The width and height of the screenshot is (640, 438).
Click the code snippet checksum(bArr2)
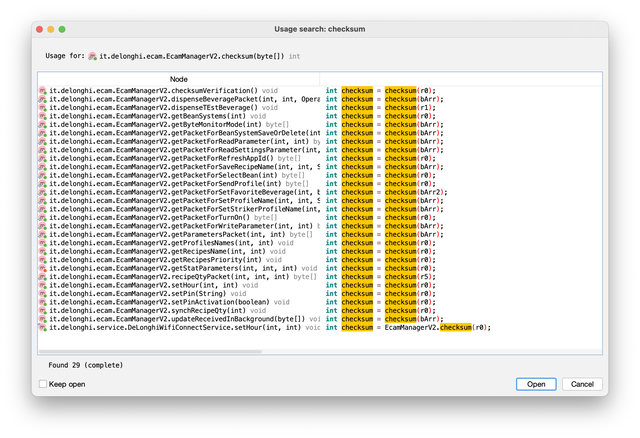416,192
